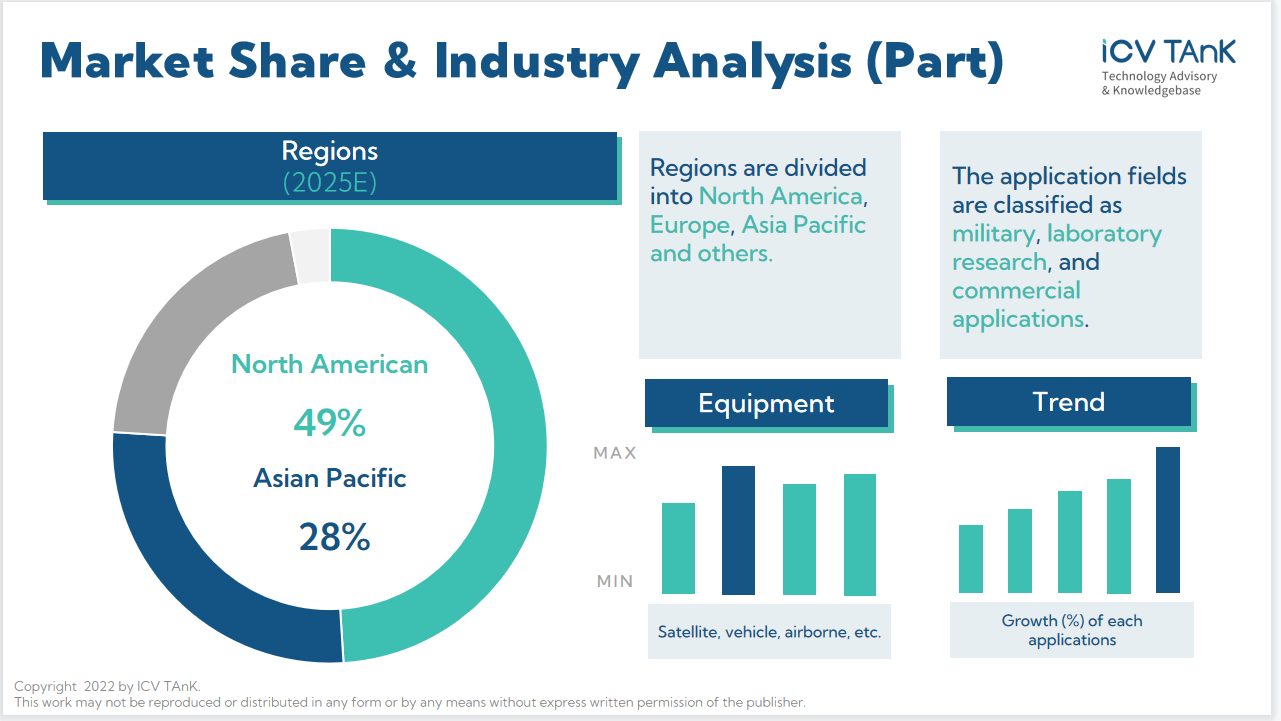Select the dark blue bar in Equipment chart
This screenshot has height=721, width=1281.
[x=739, y=530]
